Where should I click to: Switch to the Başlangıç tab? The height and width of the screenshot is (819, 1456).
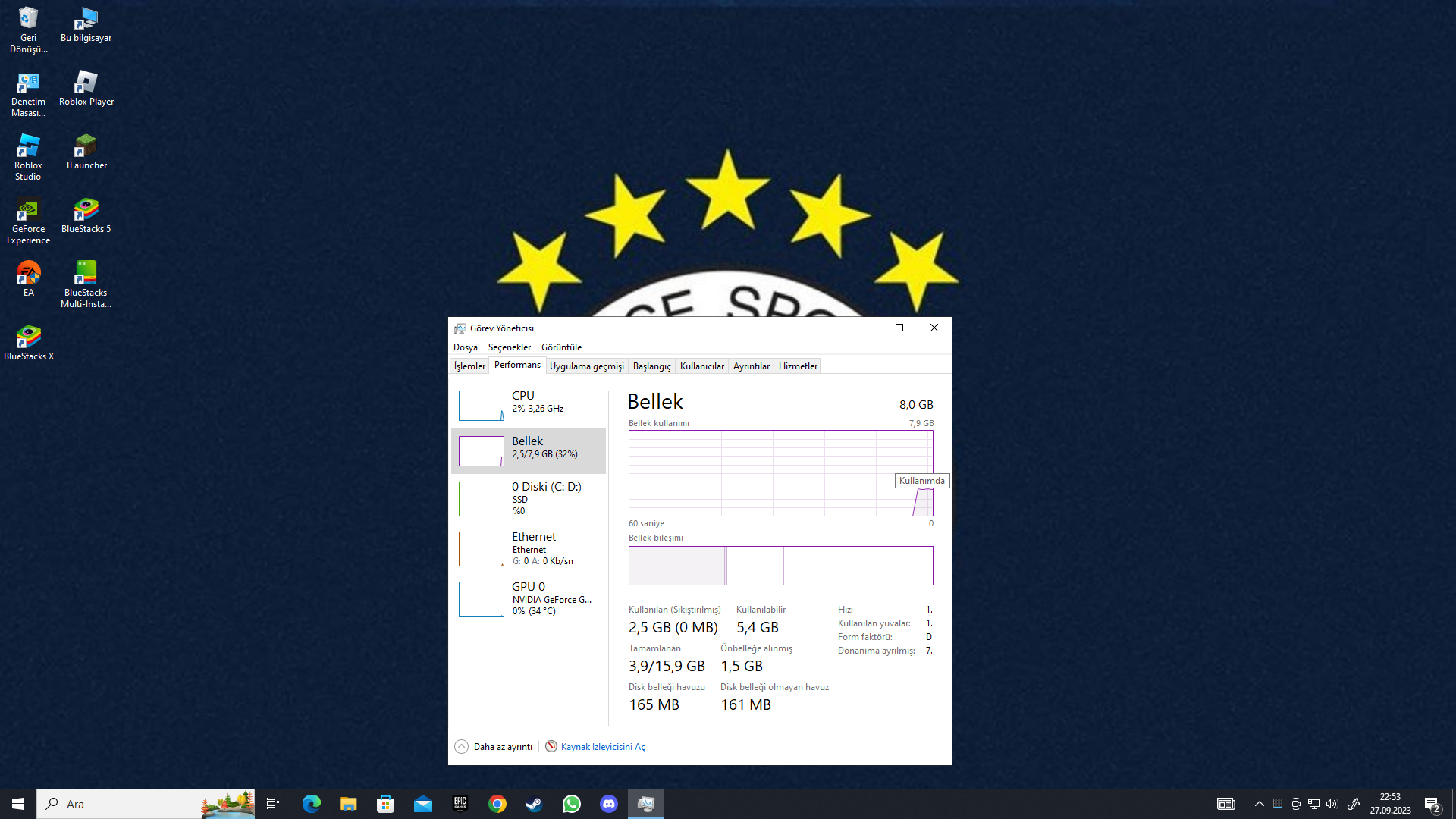click(651, 366)
